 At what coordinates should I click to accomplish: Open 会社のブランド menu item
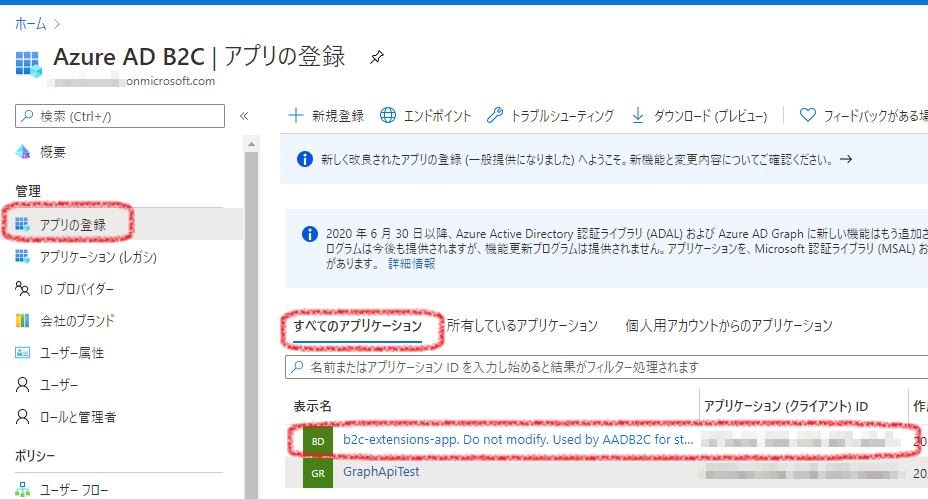(x=78, y=321)
